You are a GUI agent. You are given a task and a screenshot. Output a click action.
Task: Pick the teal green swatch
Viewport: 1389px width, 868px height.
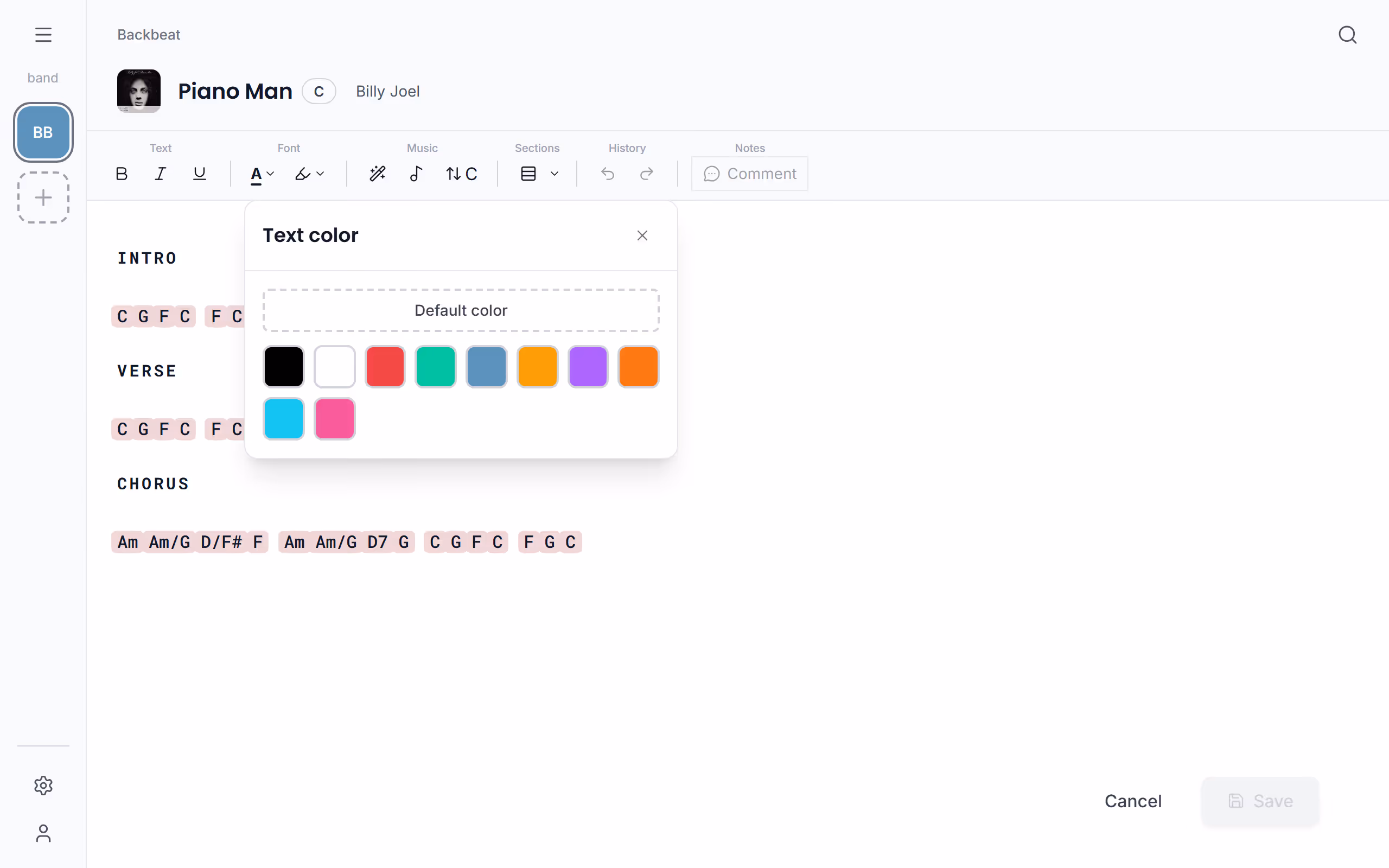tap(436, 366)
